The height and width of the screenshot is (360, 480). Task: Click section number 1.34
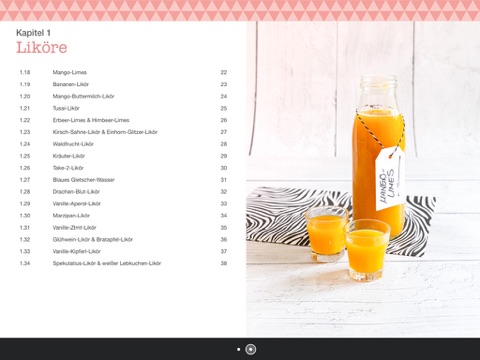[25, 263]
